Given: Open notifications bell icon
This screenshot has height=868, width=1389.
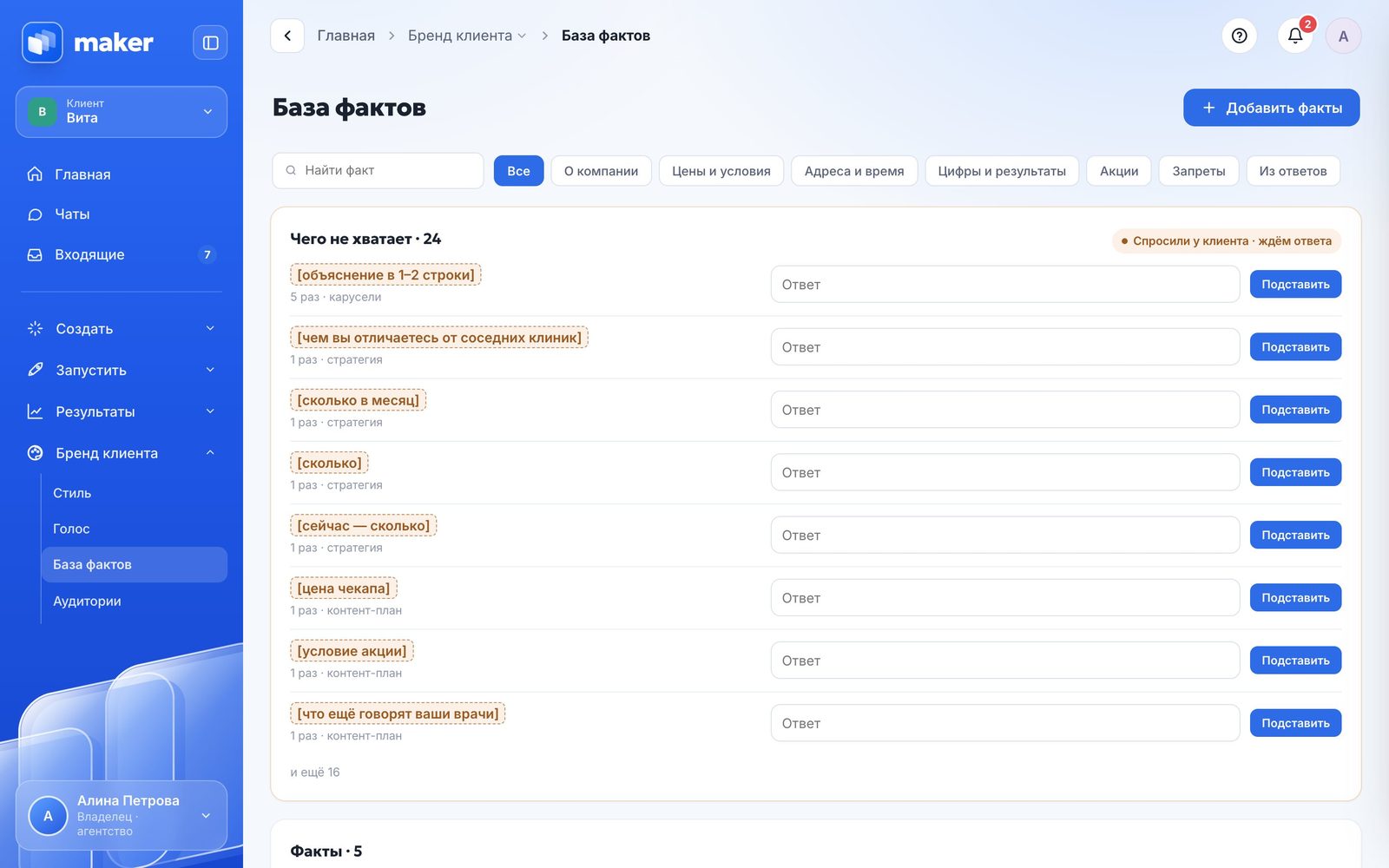Looking at the screenshot, I should point(1295,36).
